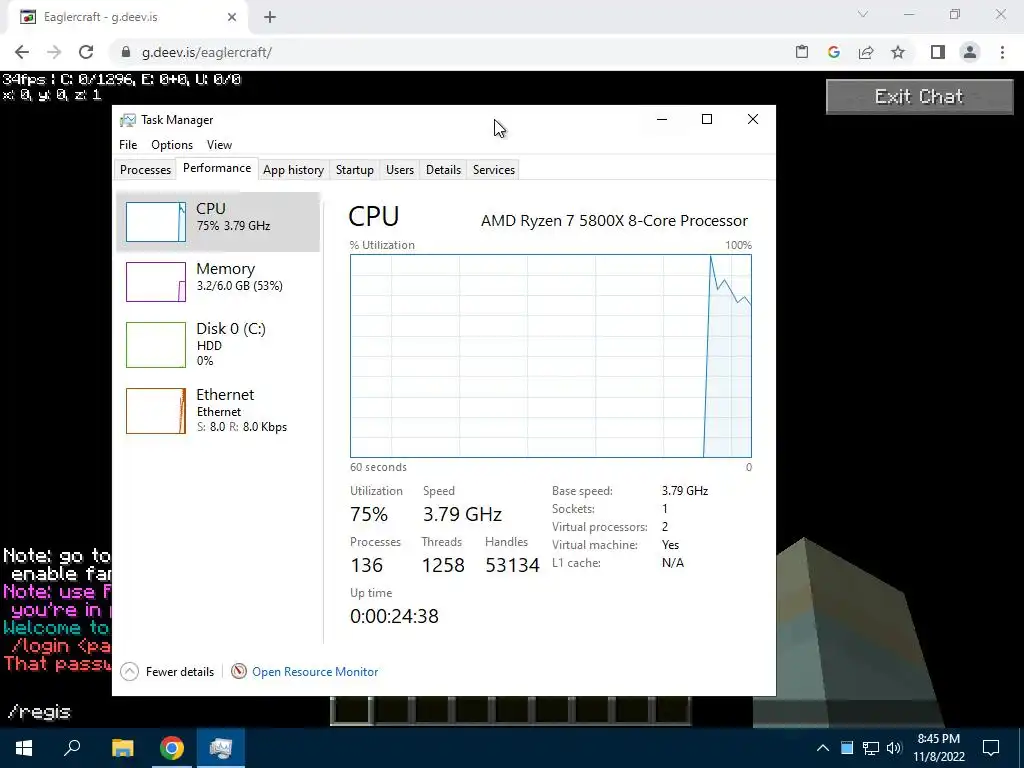This screenshot has height=768, width=1024.
Task: Select the Ethernet performance item
Action: (x=218, y=411)
